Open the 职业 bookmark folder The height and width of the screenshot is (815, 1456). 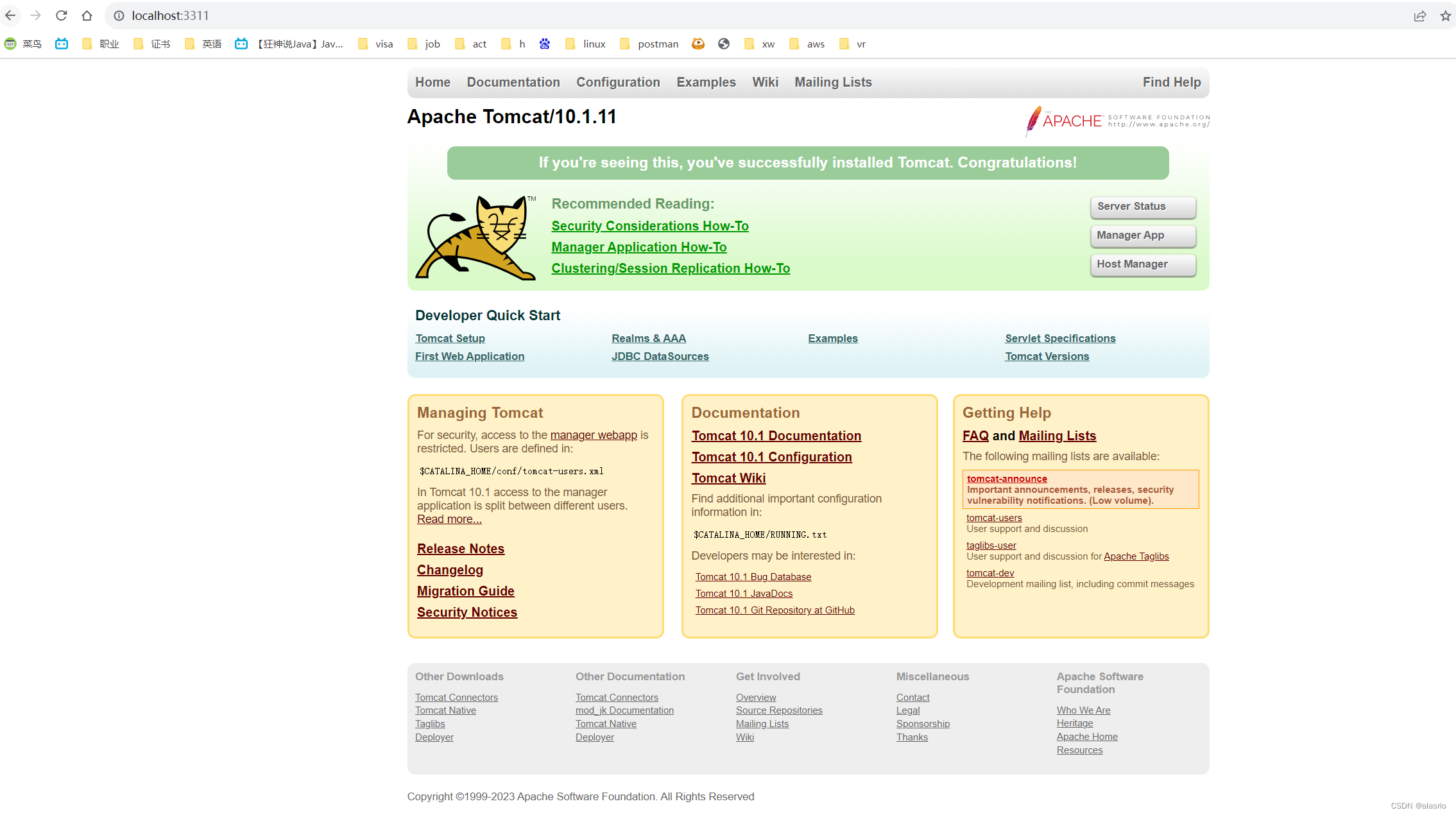101,44
